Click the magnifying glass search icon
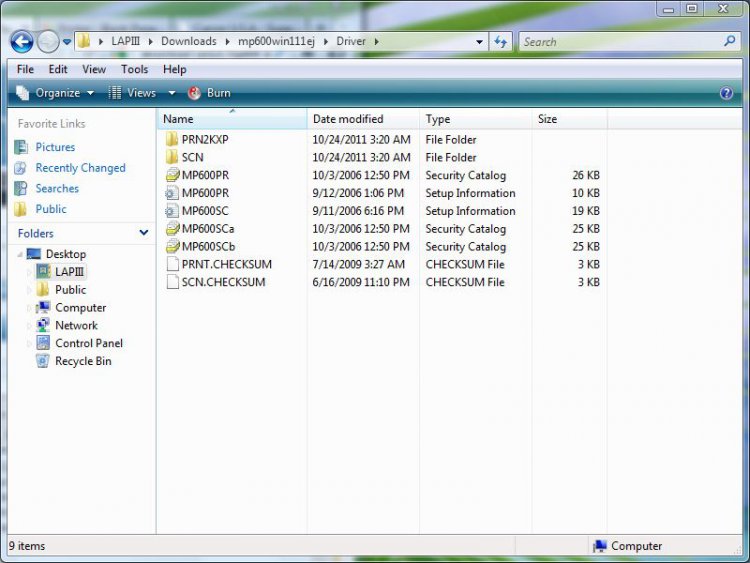Screen dimensions: 750x563 pos(729,41)
